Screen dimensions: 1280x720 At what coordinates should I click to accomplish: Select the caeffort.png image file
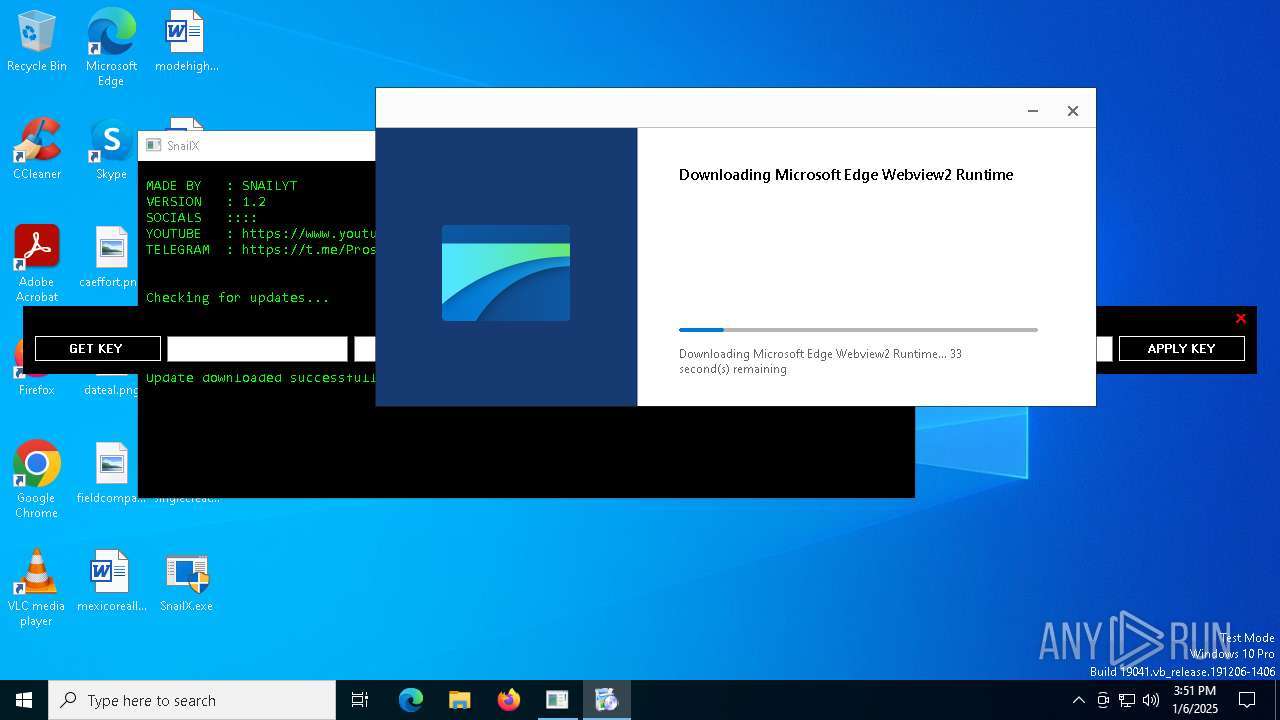tap(111, 257)
